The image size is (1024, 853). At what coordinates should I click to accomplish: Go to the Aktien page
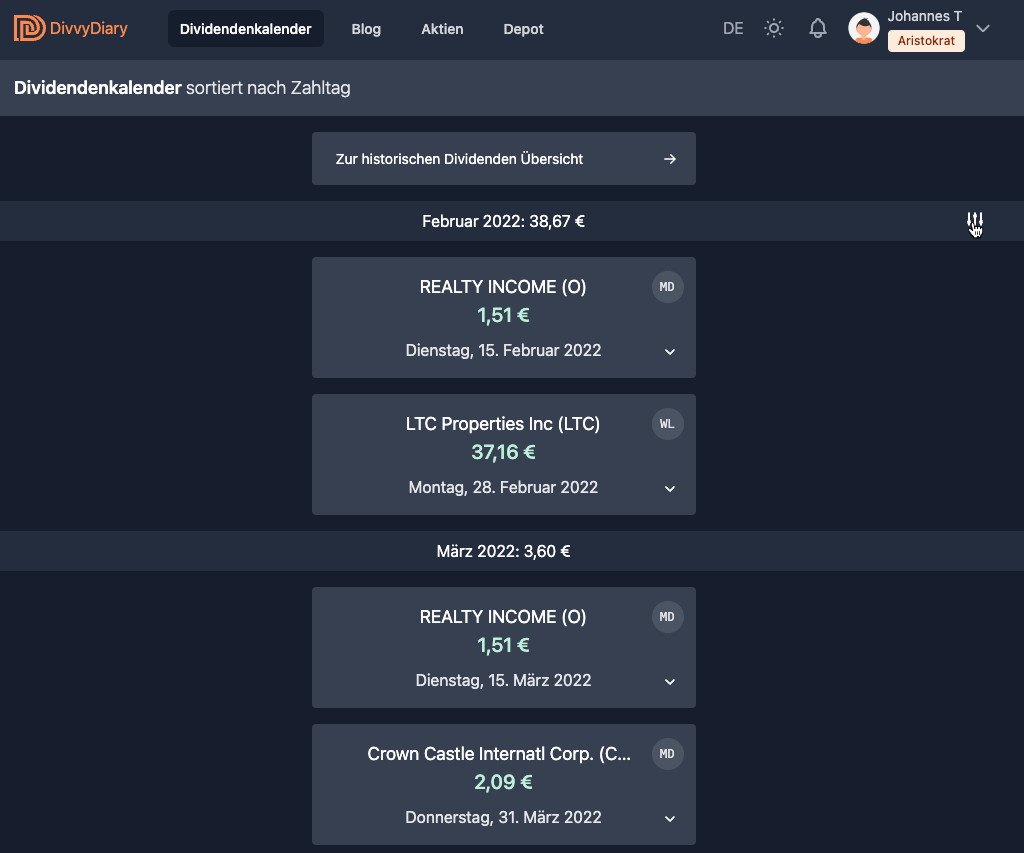(x=442, y=29)
